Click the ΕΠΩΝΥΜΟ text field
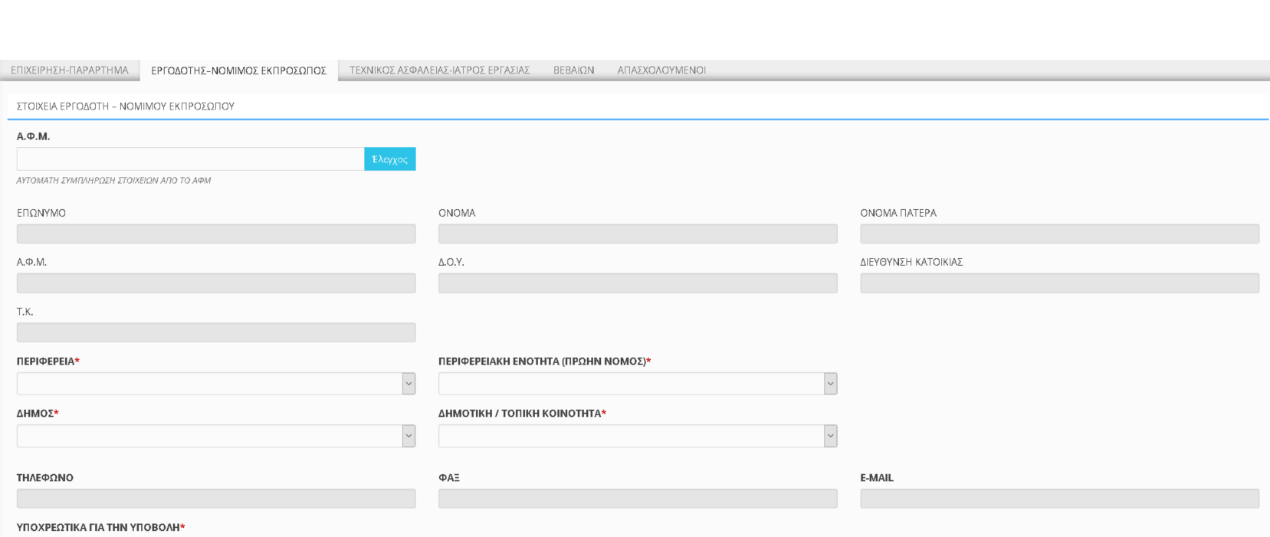The width and height of the screenshot is (1270, 537). tap(216, 234)
